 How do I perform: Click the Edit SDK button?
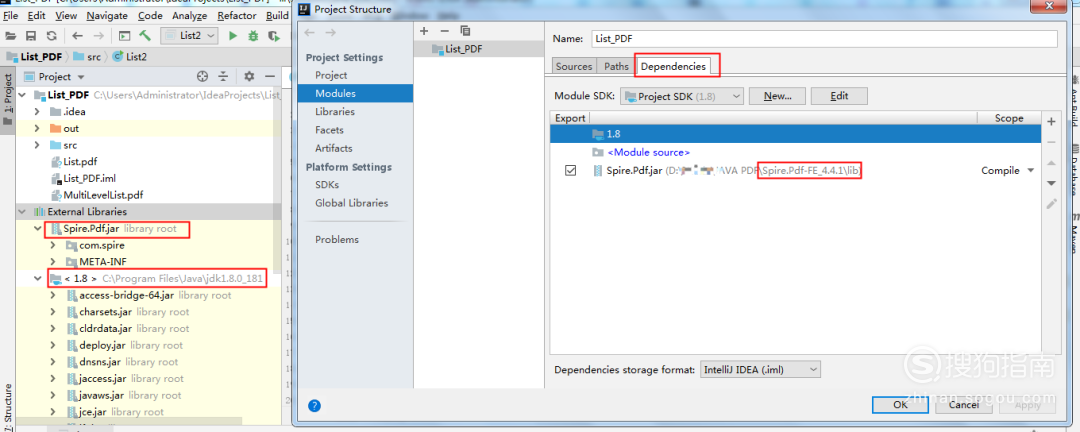point(839,96)
